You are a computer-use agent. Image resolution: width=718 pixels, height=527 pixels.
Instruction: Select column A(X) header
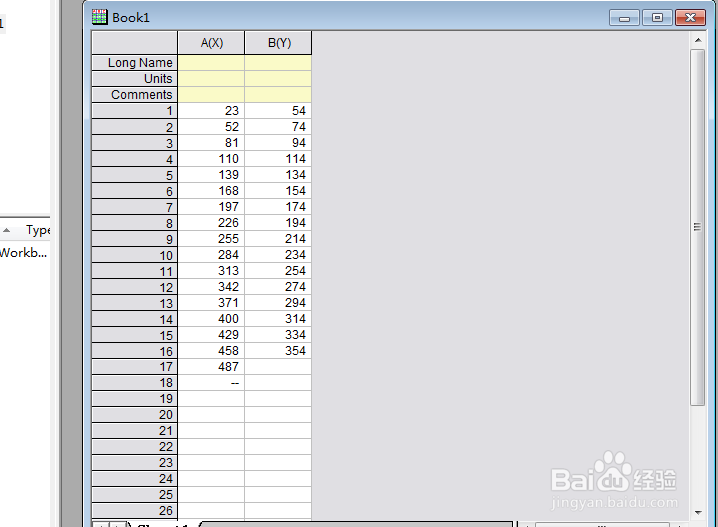pos(211,43)
